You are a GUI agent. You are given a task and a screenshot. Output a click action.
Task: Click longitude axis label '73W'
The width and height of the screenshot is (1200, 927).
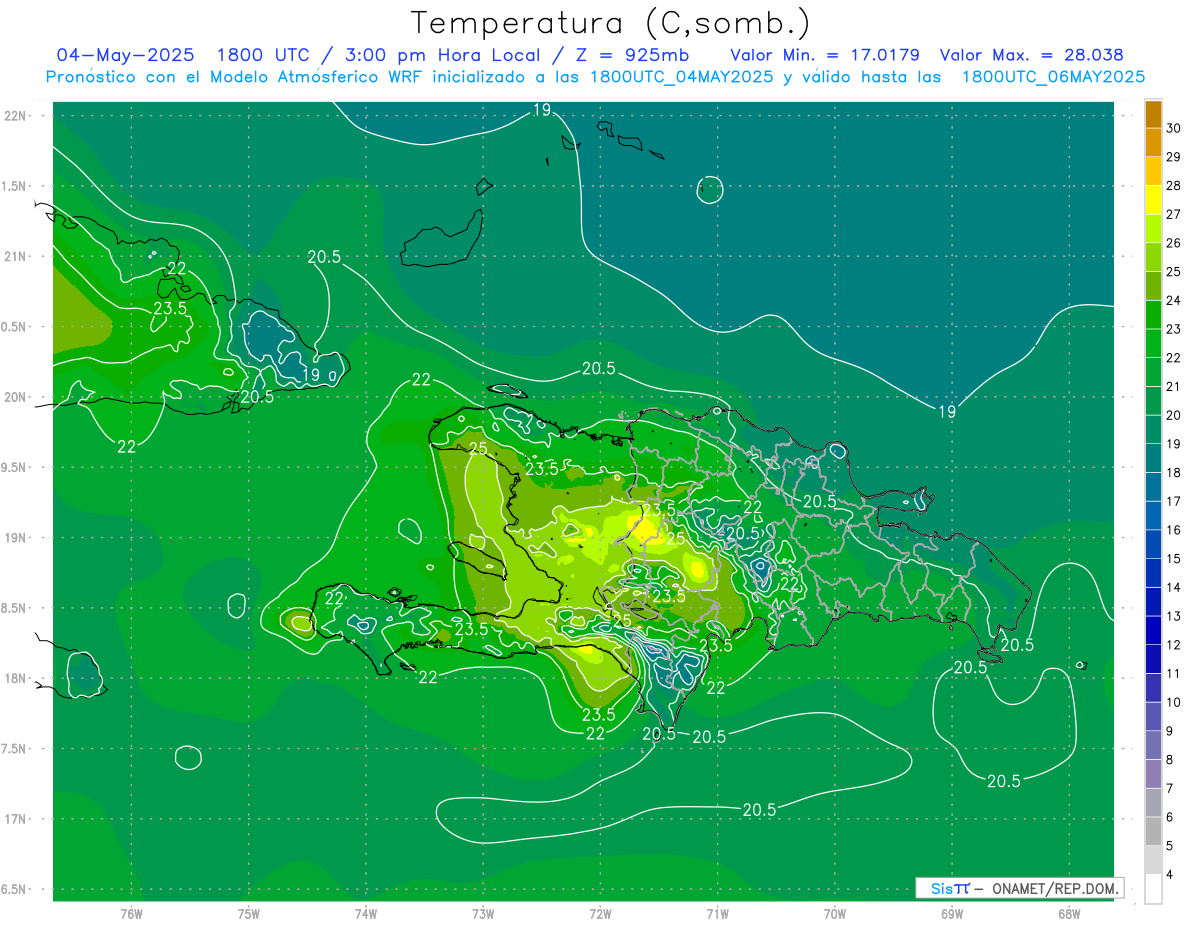[x=483, y=914]
